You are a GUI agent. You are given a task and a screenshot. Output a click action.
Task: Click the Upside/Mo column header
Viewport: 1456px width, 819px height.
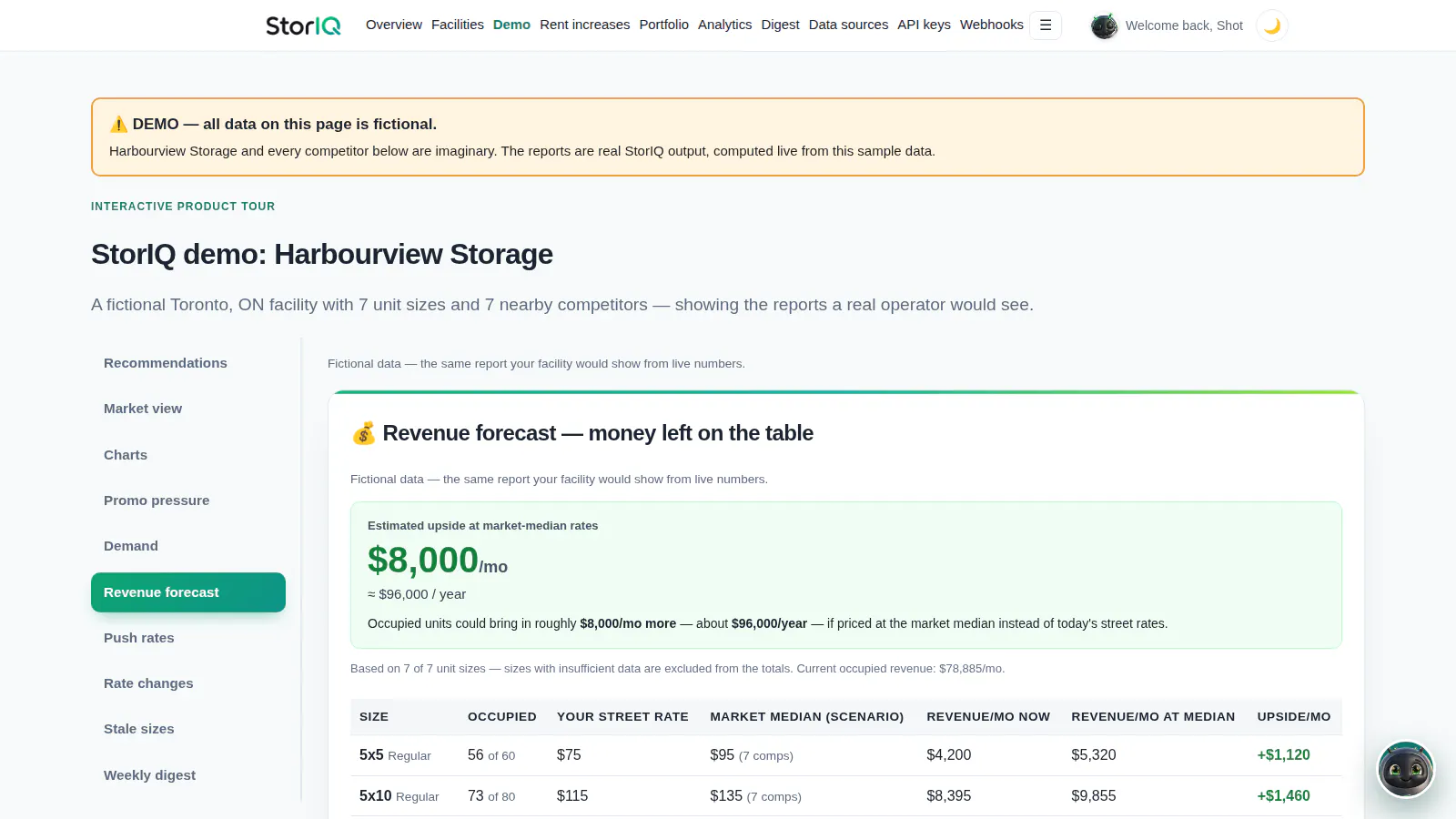1294,717
